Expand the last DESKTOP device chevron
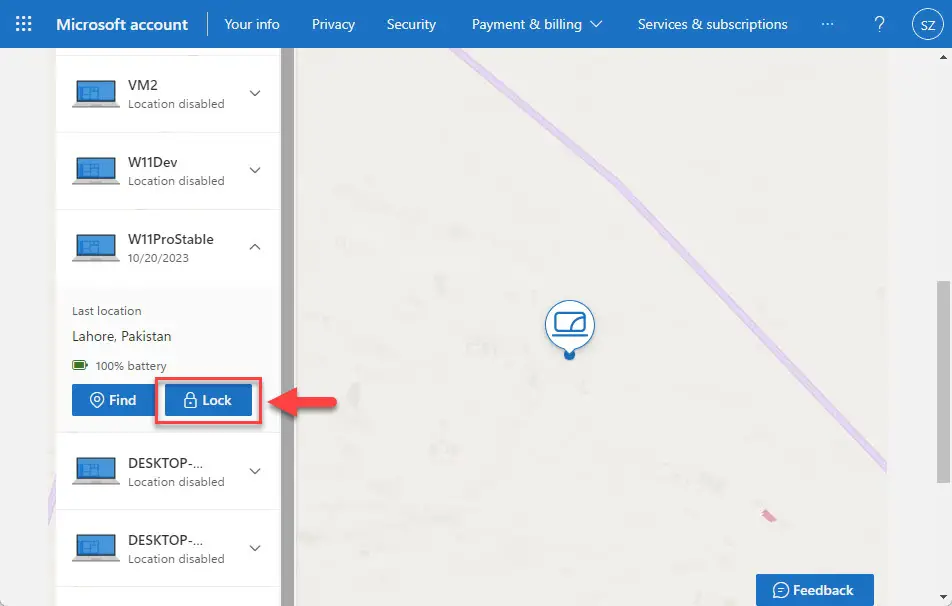 (255, 548)
